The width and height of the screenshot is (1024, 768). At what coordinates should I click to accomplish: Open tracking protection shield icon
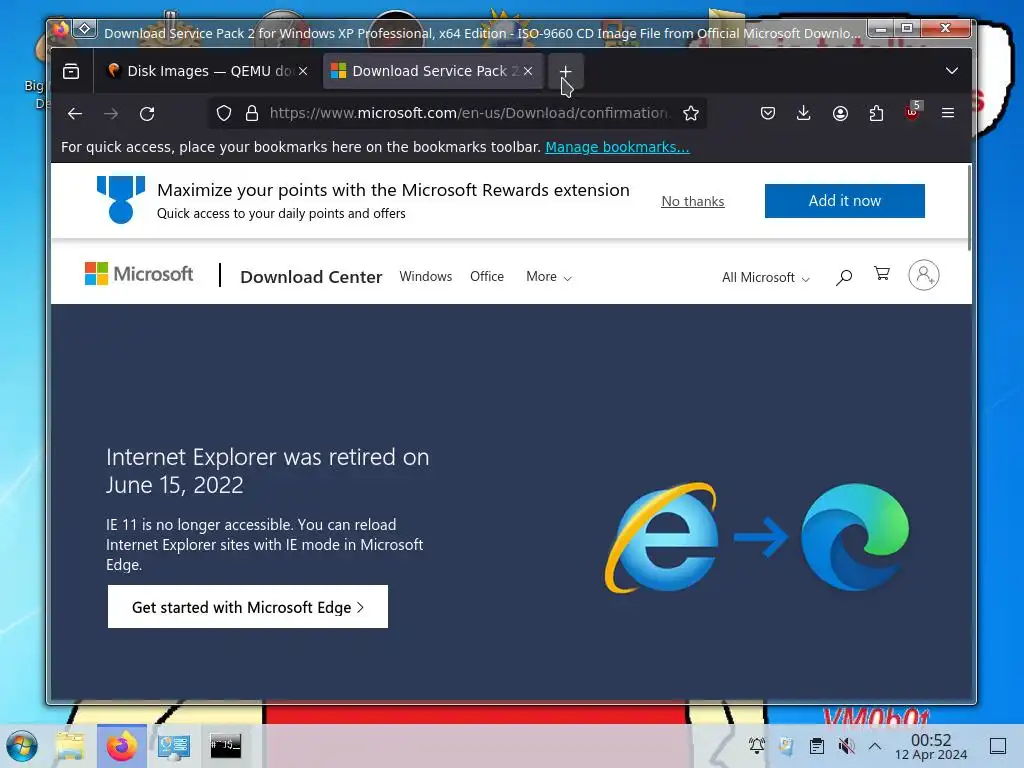tap(224, 114)
